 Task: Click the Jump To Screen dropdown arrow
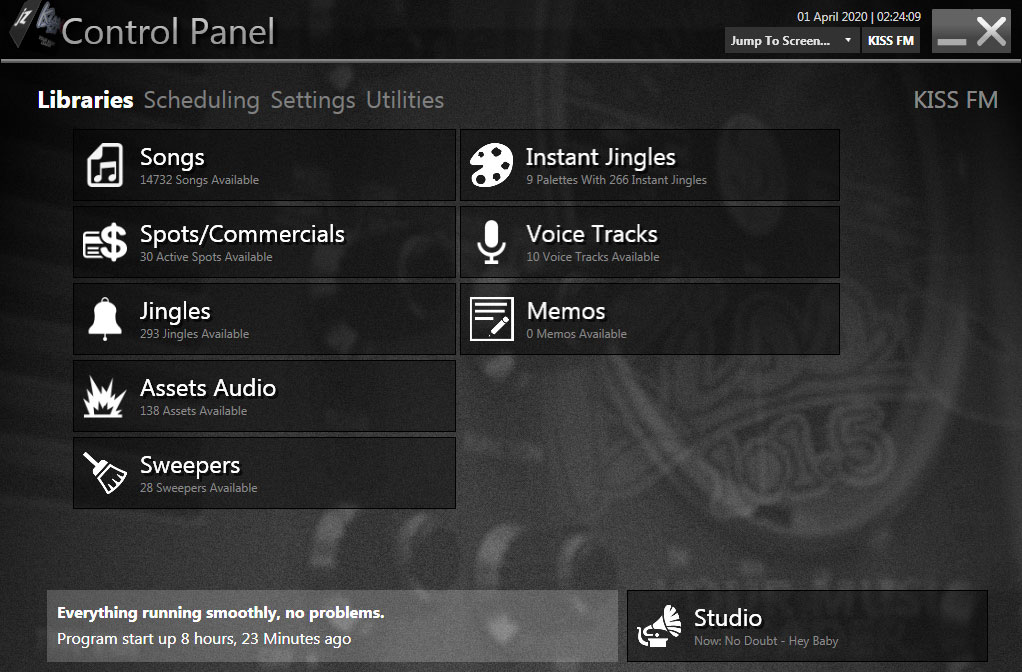click(848, 40)
